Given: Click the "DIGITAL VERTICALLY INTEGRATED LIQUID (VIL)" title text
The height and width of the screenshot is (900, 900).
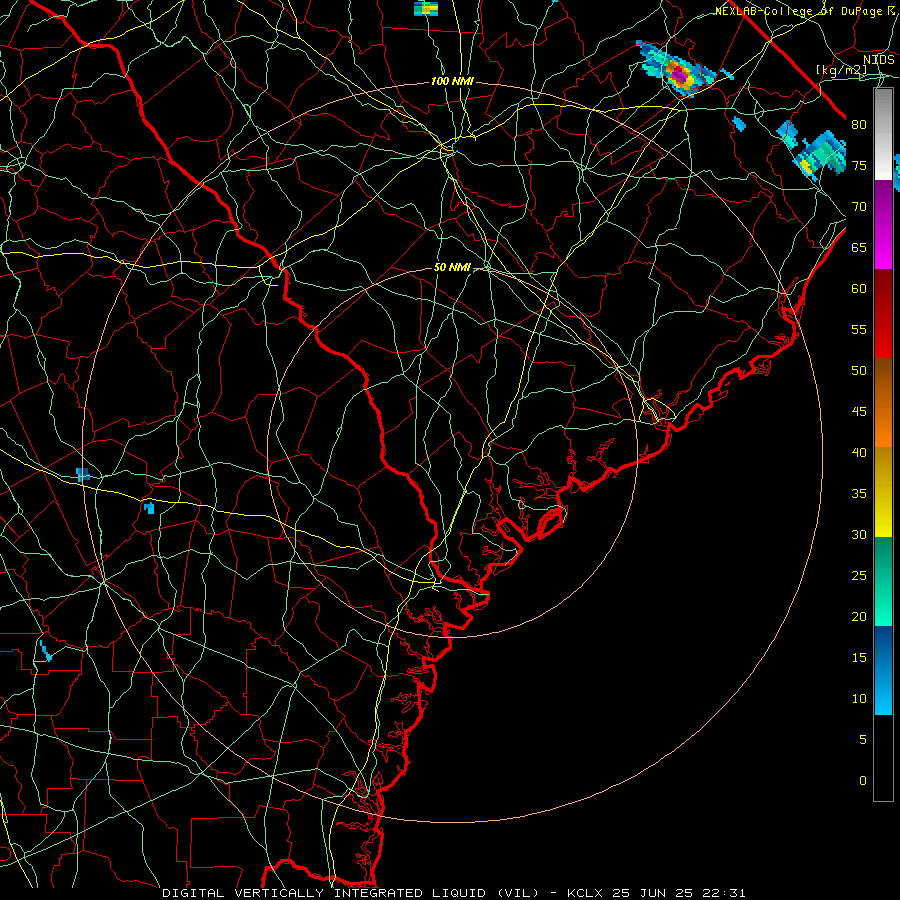Looking at the screenshot, I should click(351, 893).
